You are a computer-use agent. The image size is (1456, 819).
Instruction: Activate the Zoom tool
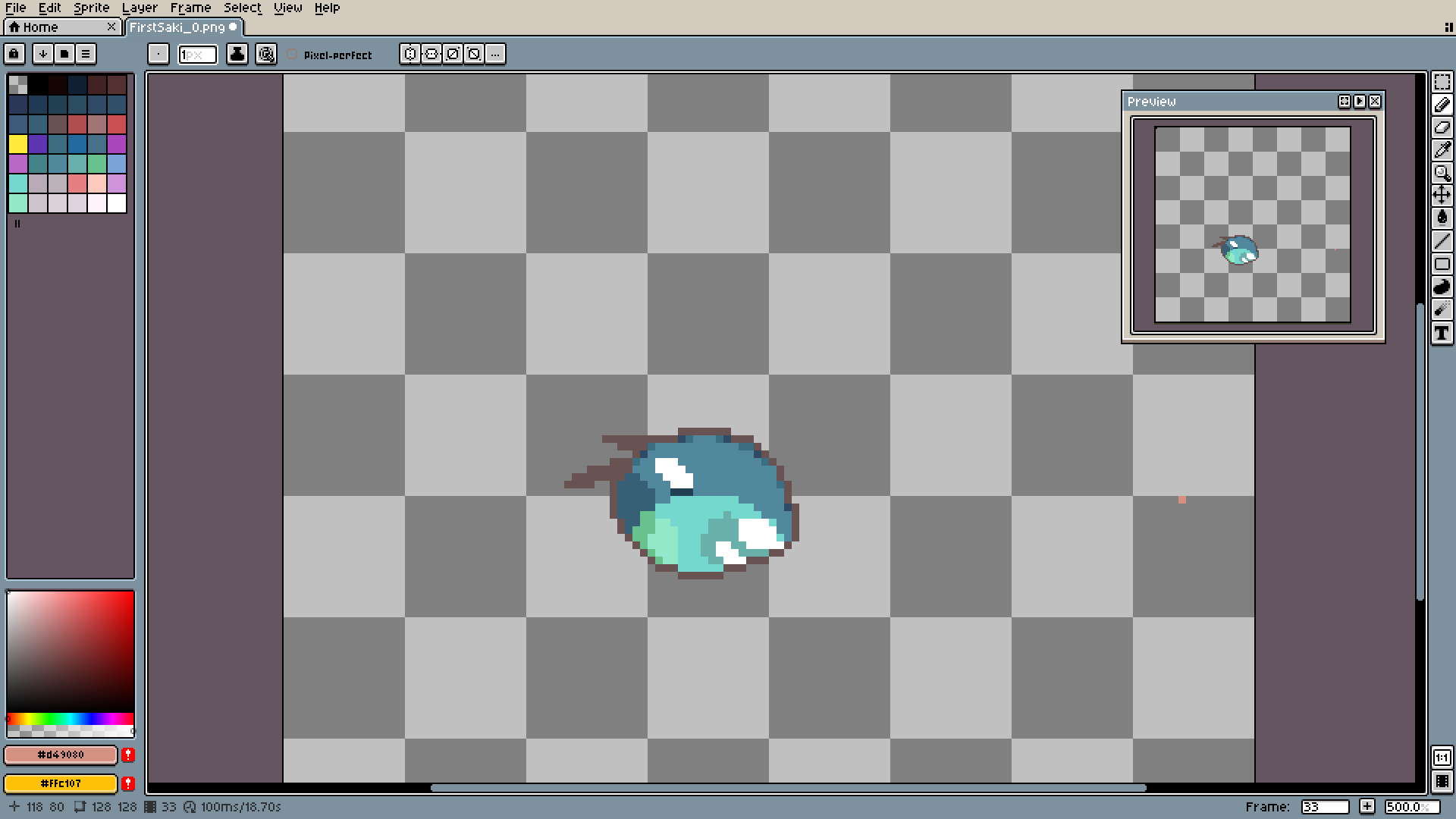click(x=1442, y=173)
